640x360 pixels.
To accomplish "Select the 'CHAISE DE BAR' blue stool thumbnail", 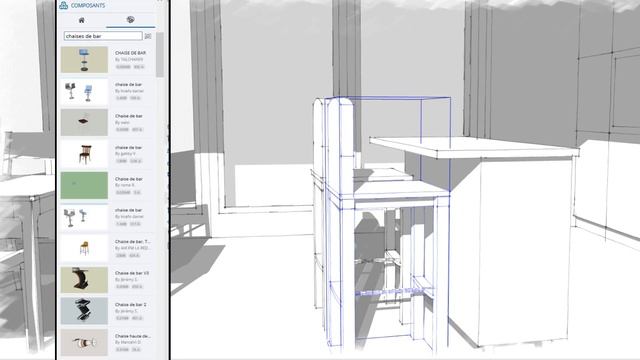I will click(84, 60).
